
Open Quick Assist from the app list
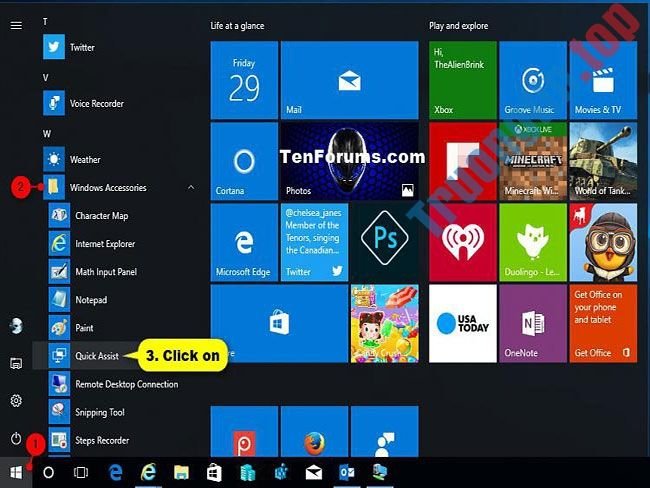97,356
